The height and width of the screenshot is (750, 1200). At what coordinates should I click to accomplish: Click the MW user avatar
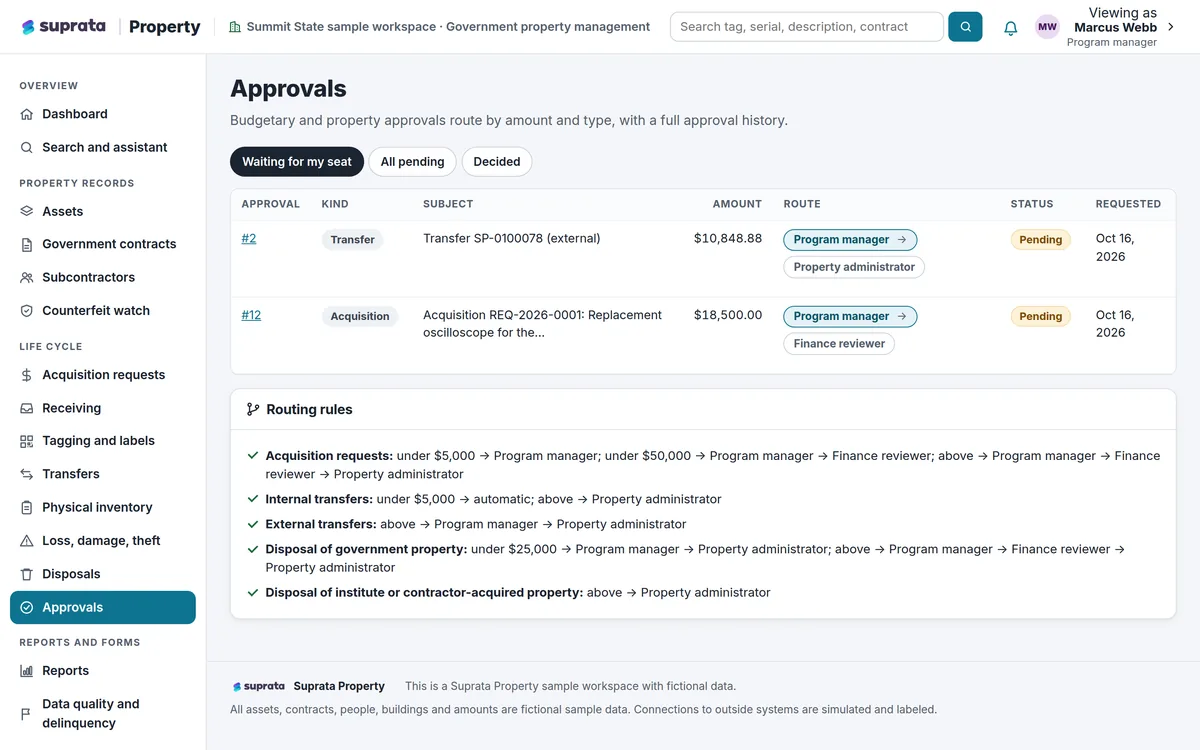click(x=1047, y=27)
